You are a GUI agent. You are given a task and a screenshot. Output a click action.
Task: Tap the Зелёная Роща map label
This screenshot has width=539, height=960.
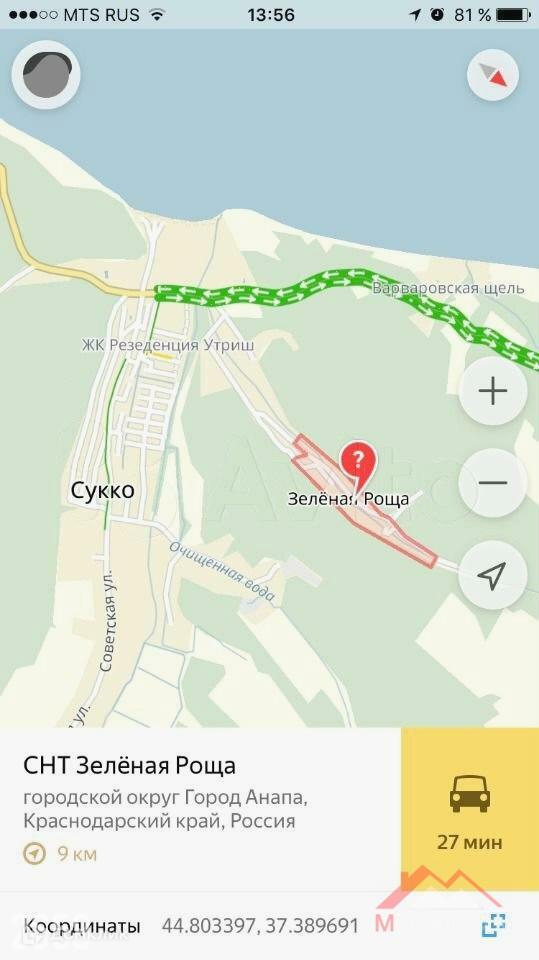click(349, 499)
